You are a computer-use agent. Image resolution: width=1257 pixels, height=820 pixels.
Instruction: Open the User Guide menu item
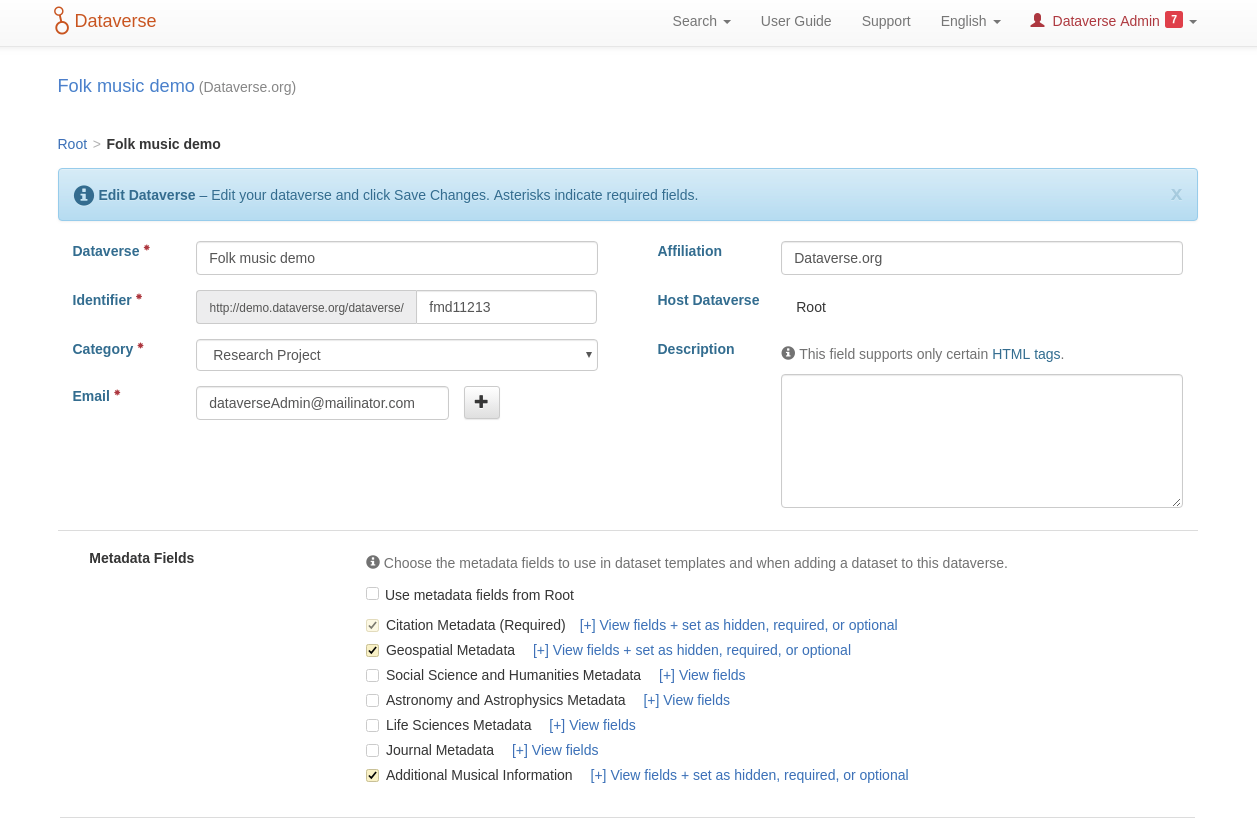coord(796,21)
